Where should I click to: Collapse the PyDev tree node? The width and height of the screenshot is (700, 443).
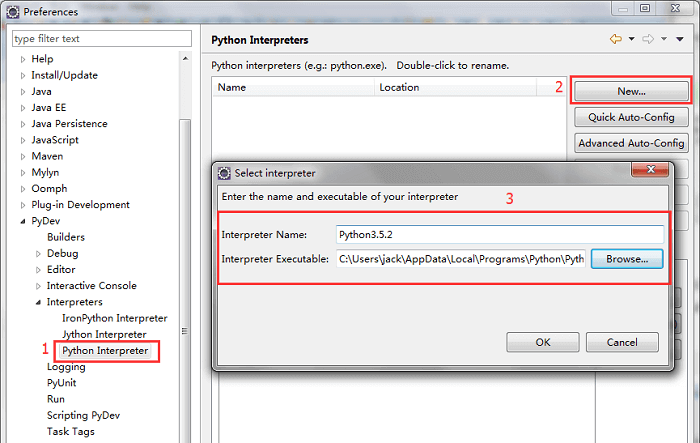21,221
